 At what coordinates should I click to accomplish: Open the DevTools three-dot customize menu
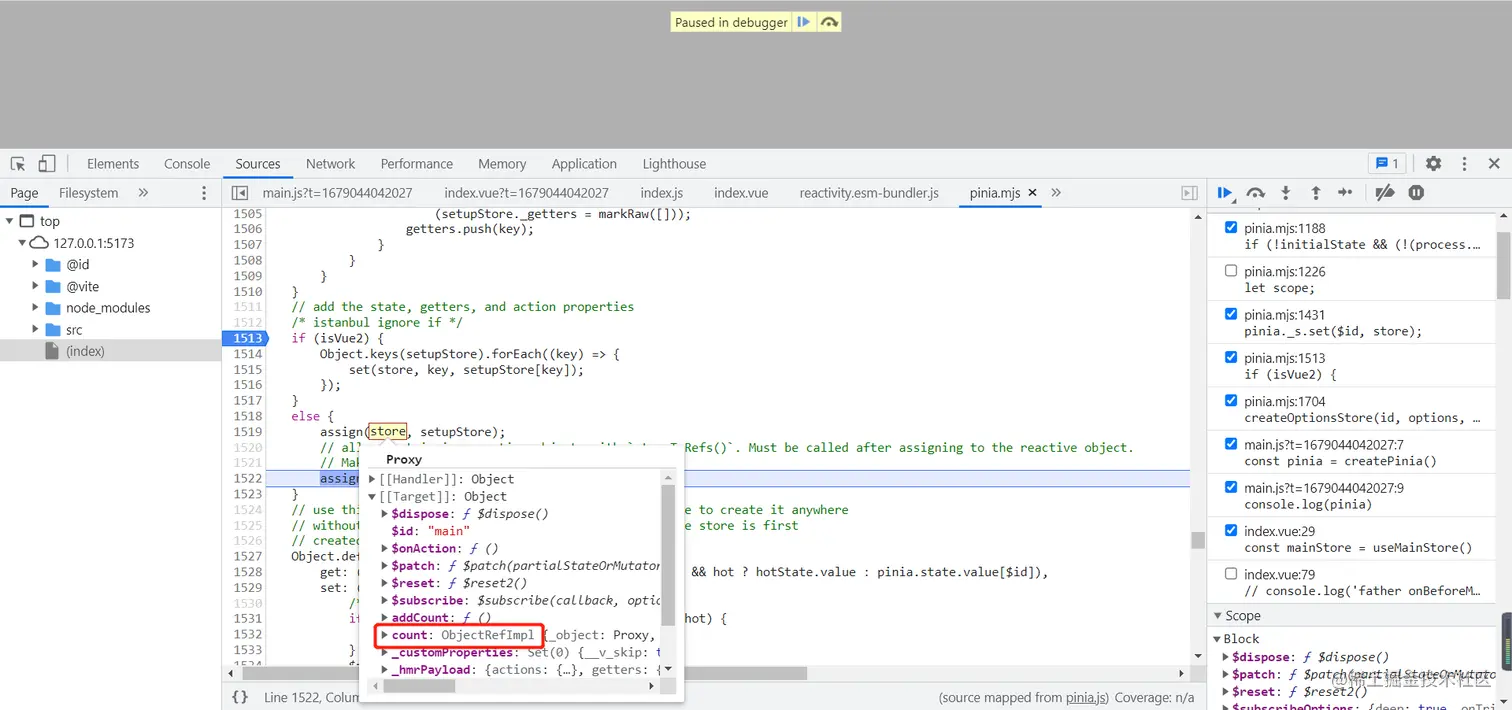pos(1464,164)
